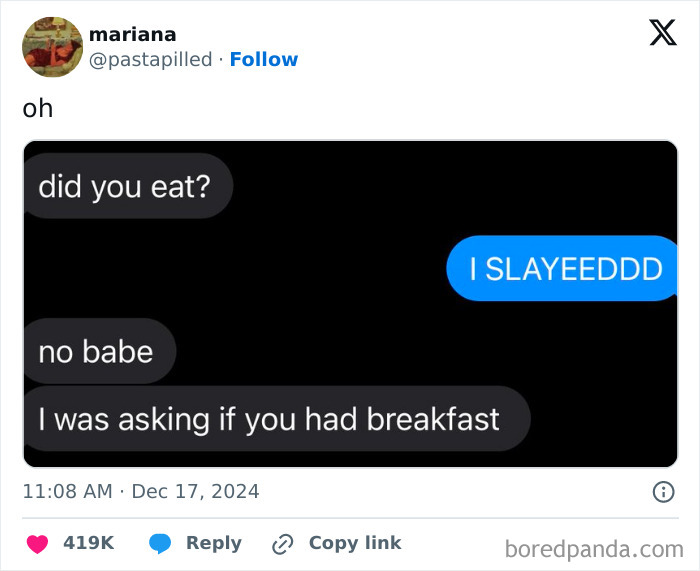
Task: Click the Copy link text button
Action: click(354, 543)
